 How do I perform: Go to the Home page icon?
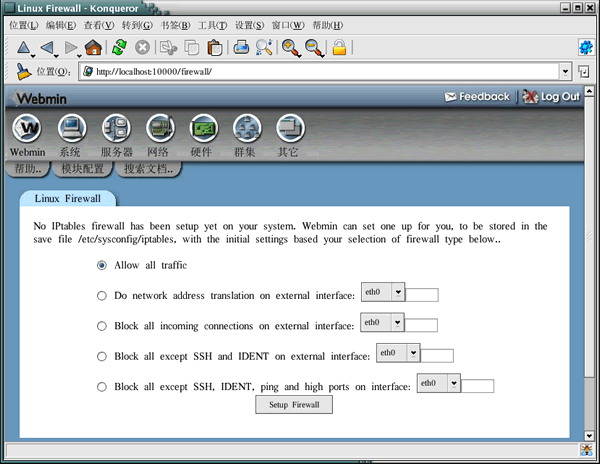click(93, 48)
